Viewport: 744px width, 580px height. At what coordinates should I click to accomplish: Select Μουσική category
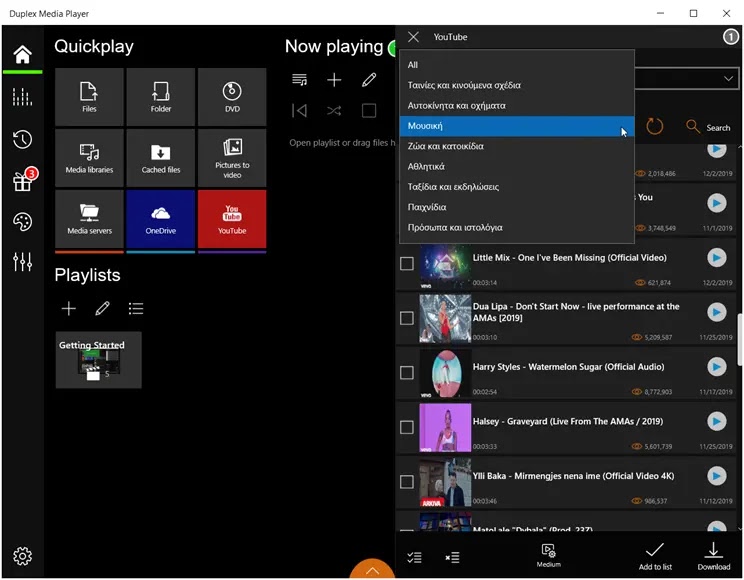tap(517, 126)
